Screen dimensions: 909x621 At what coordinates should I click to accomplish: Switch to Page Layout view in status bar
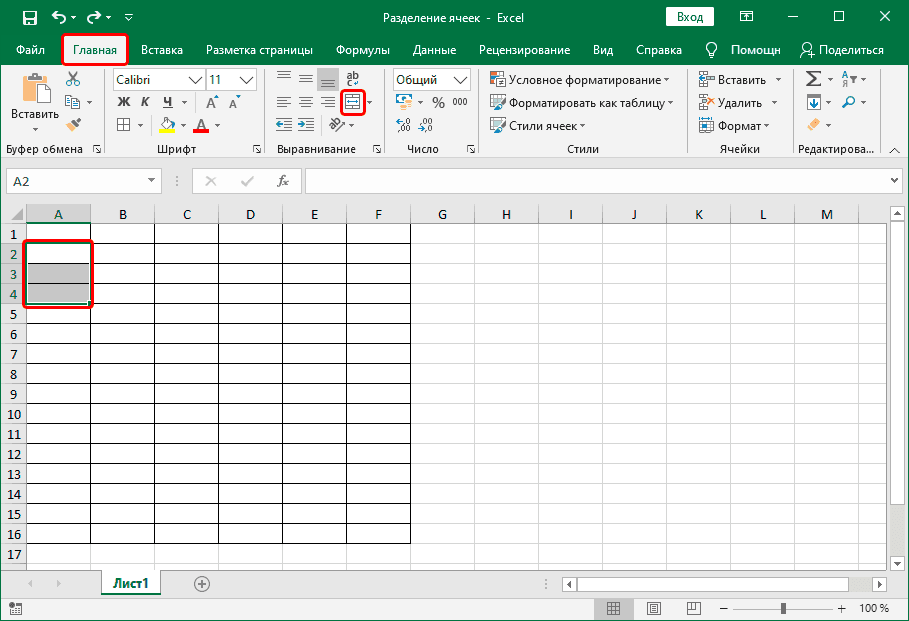[x=653, y=608]
